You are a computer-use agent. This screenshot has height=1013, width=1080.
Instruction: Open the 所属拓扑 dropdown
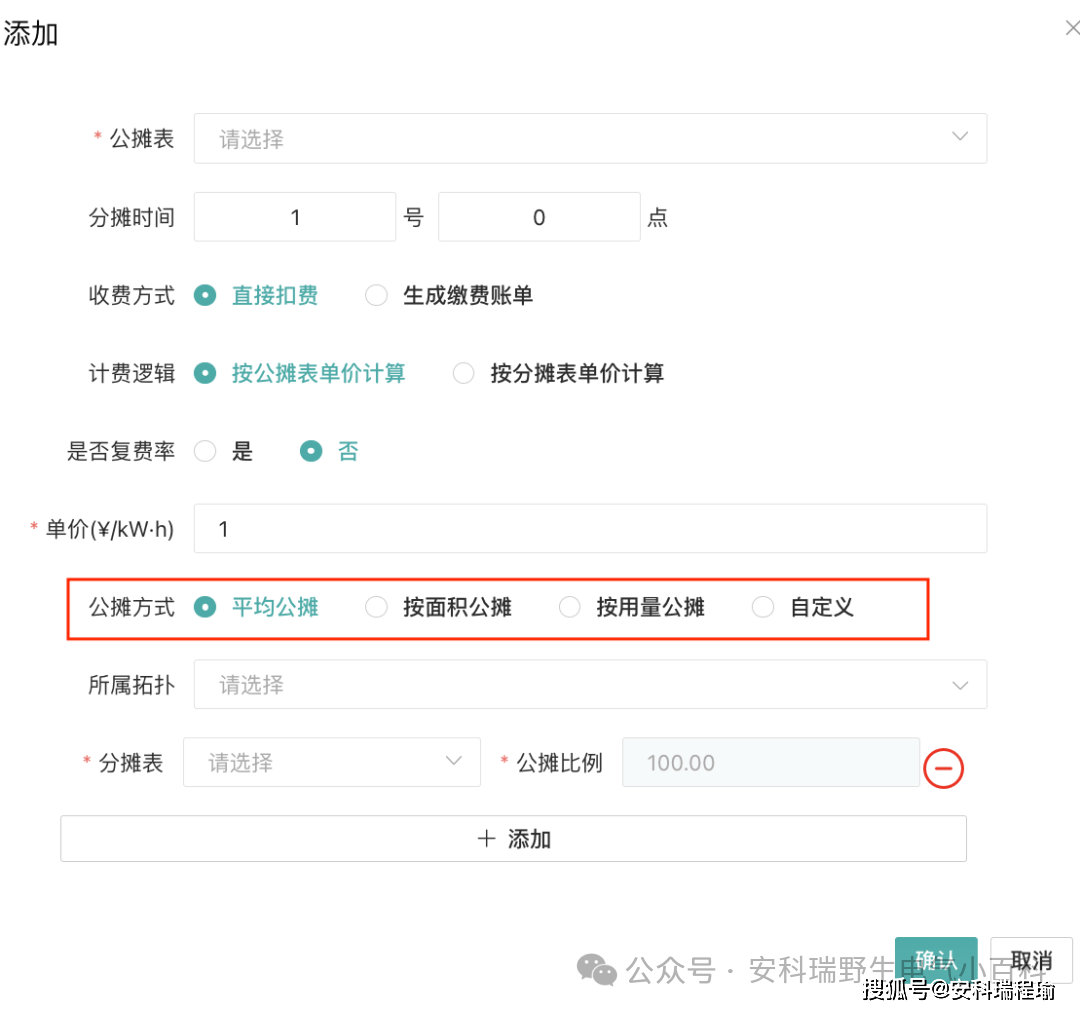point(590,685)
